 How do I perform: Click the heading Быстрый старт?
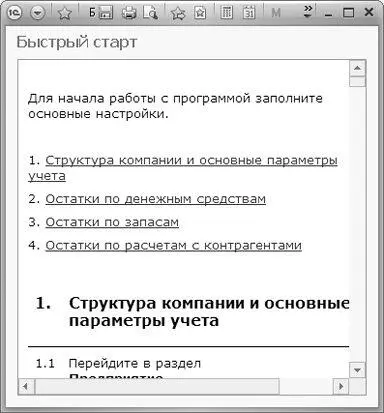(x=77, y=43)
